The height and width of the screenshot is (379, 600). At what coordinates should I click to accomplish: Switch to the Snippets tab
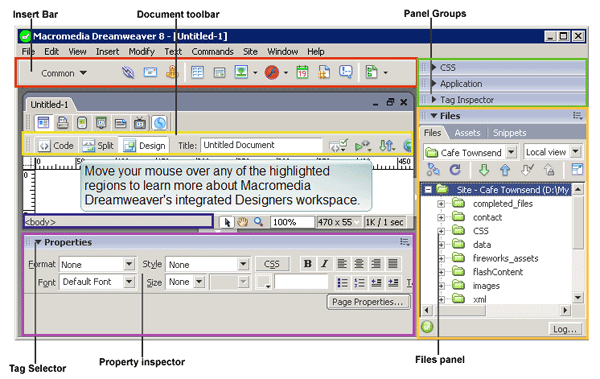coord(509,133)
